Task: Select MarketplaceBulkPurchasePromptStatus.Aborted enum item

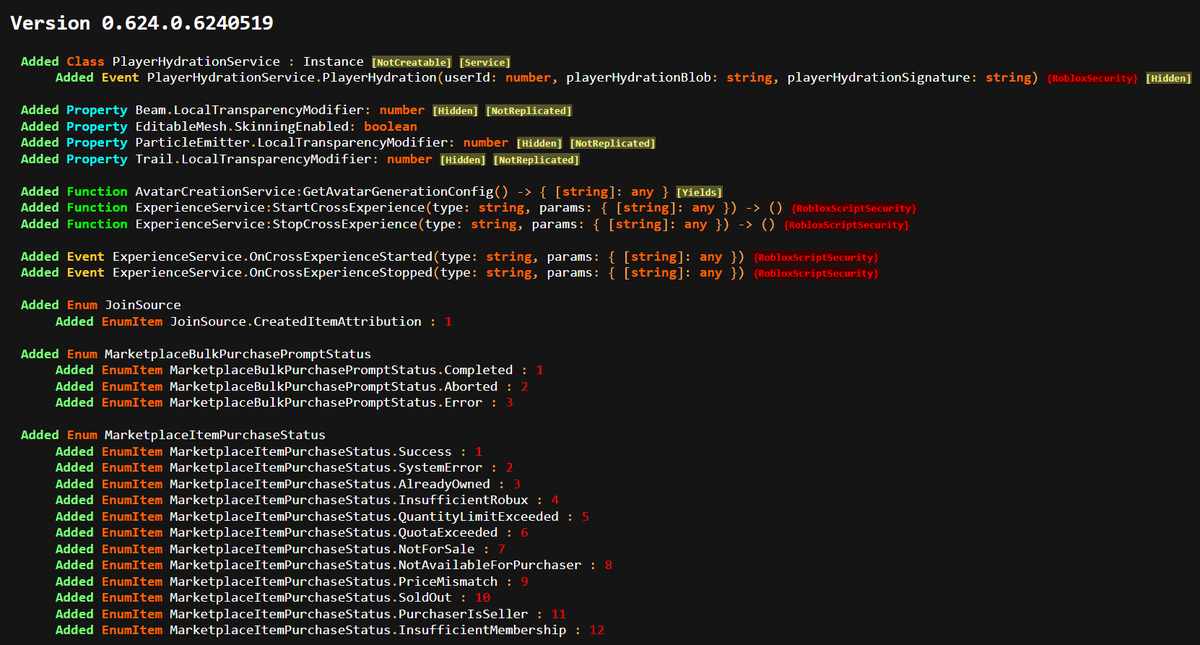Action: click(333, 386)
